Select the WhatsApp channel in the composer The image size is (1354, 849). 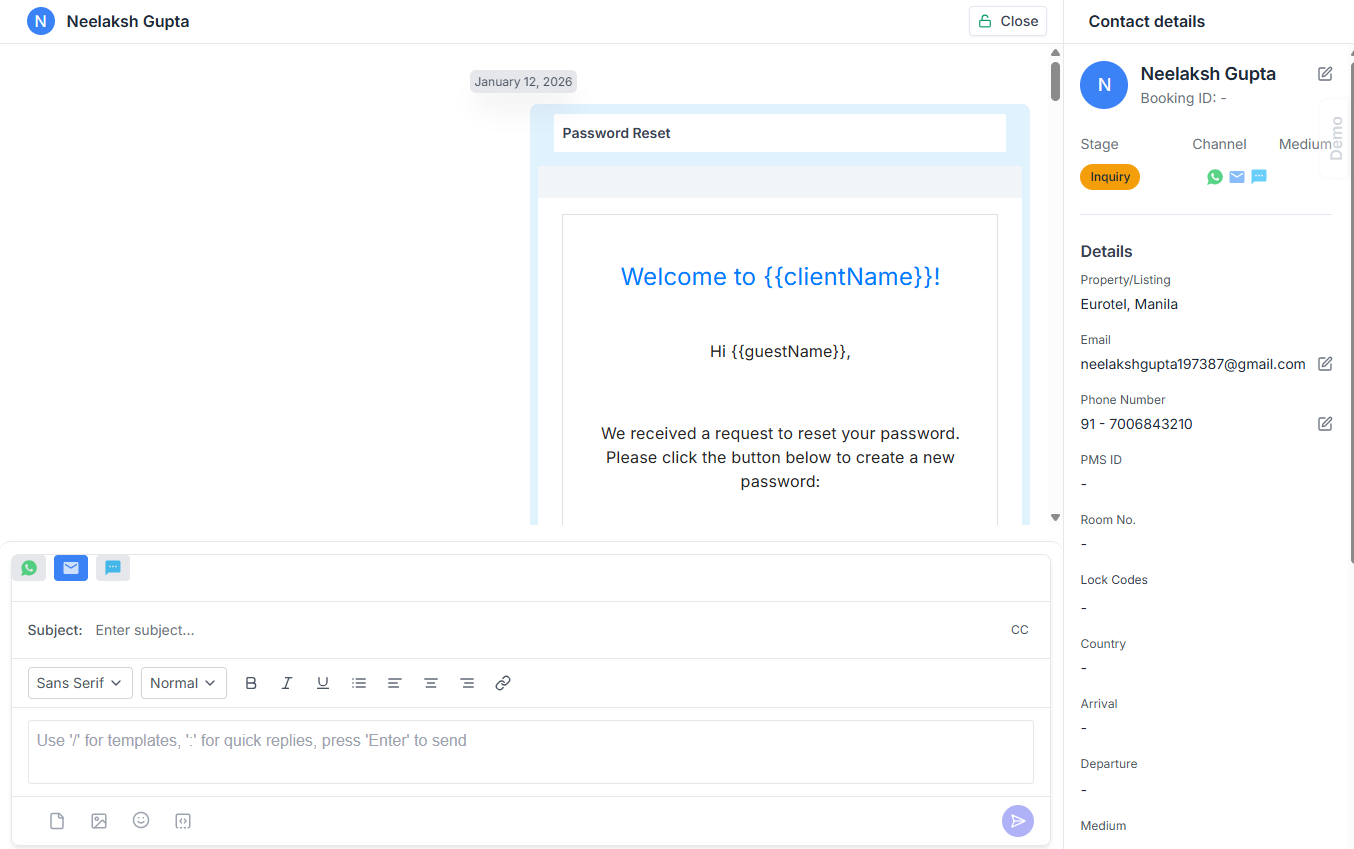coord(29,567)
